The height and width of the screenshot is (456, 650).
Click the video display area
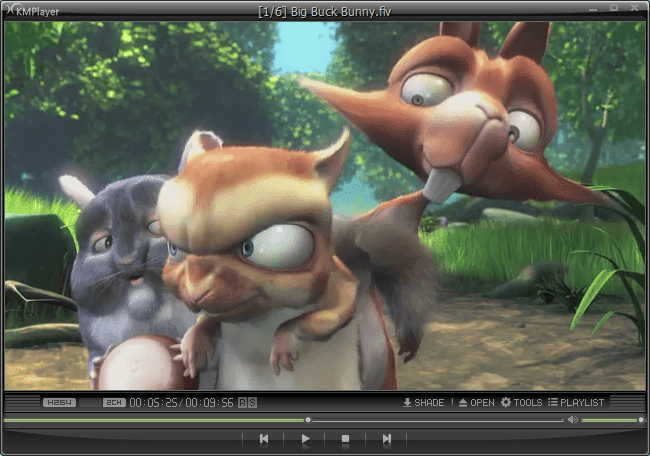(x=325, y=206)
